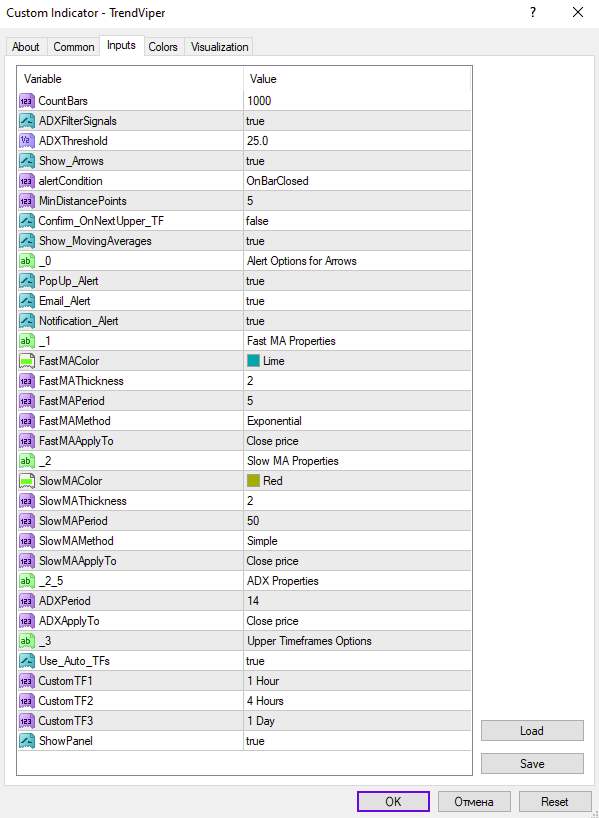Click the Load button
Image resolution: width=599 pixels, height=818 pixels.
[x=532, y=730]
